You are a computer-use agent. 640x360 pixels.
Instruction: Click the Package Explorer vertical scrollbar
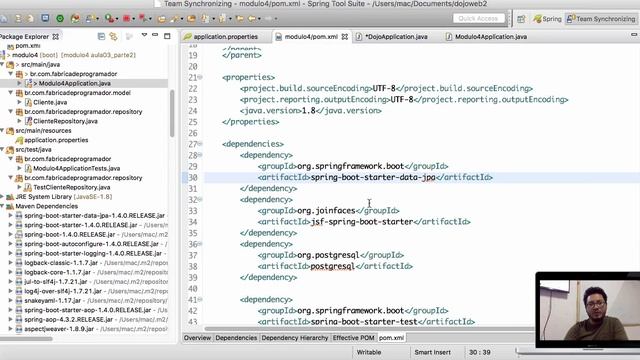172,113
